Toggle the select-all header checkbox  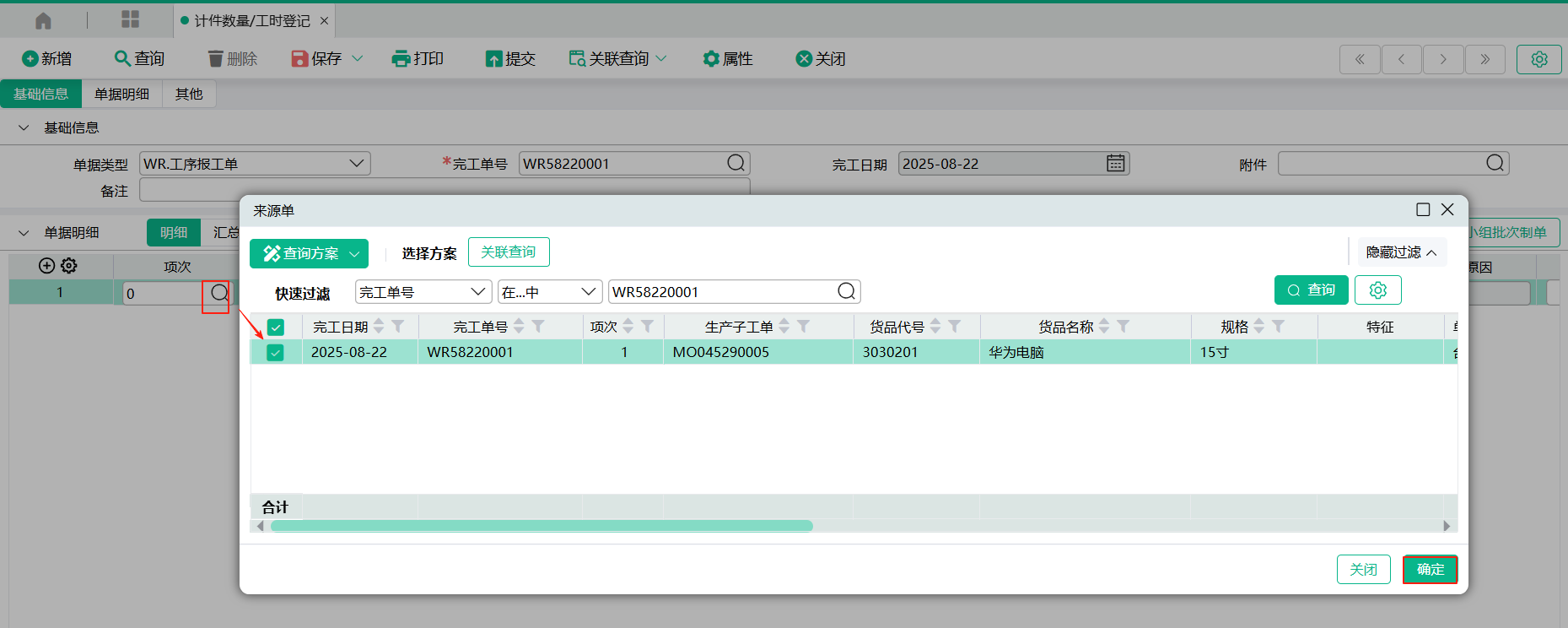point(276,328)
